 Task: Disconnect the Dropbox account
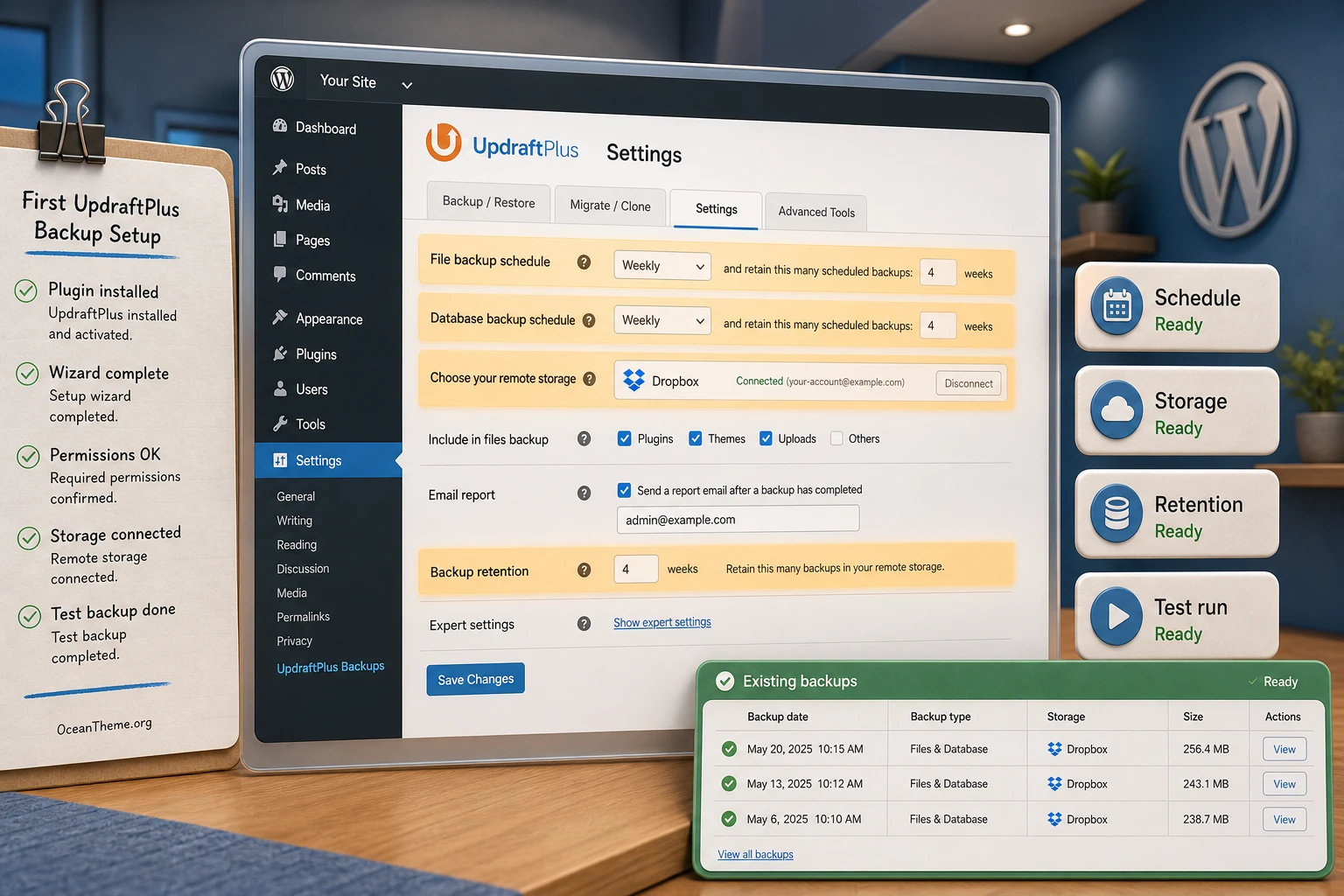[x=969, y=383]
